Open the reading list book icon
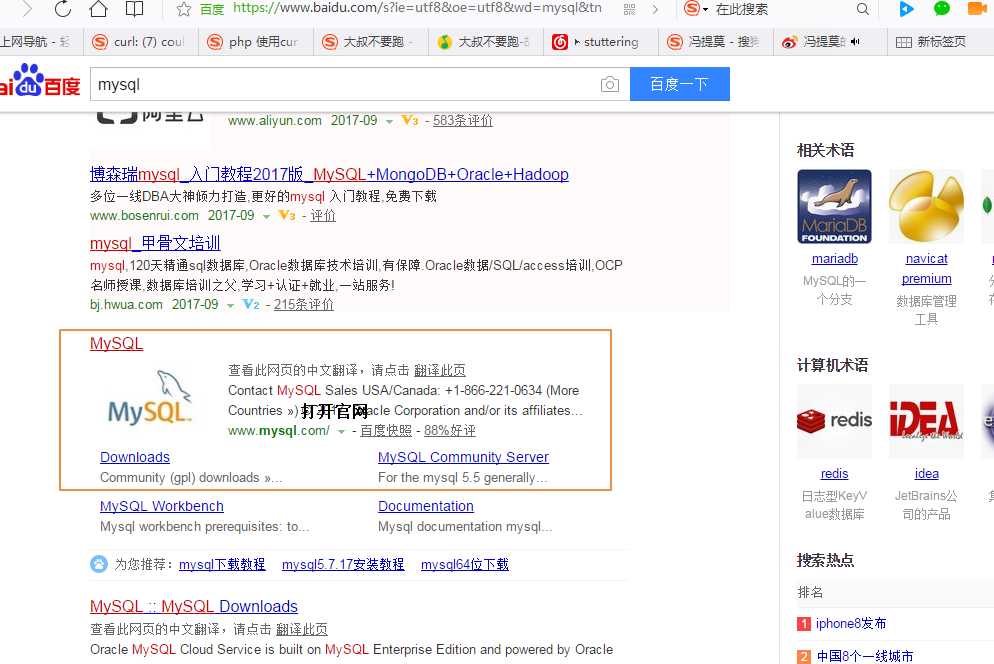The width and height of the screenshot is (994, 664). coord(135,10)
